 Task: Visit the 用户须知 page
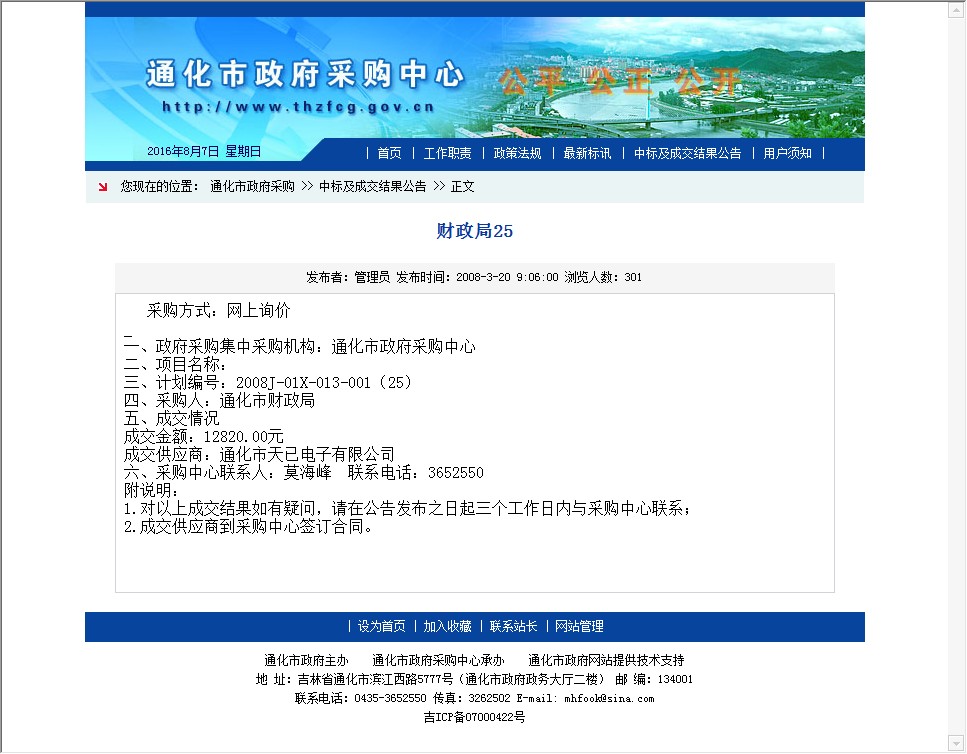(x=787, y=153)
